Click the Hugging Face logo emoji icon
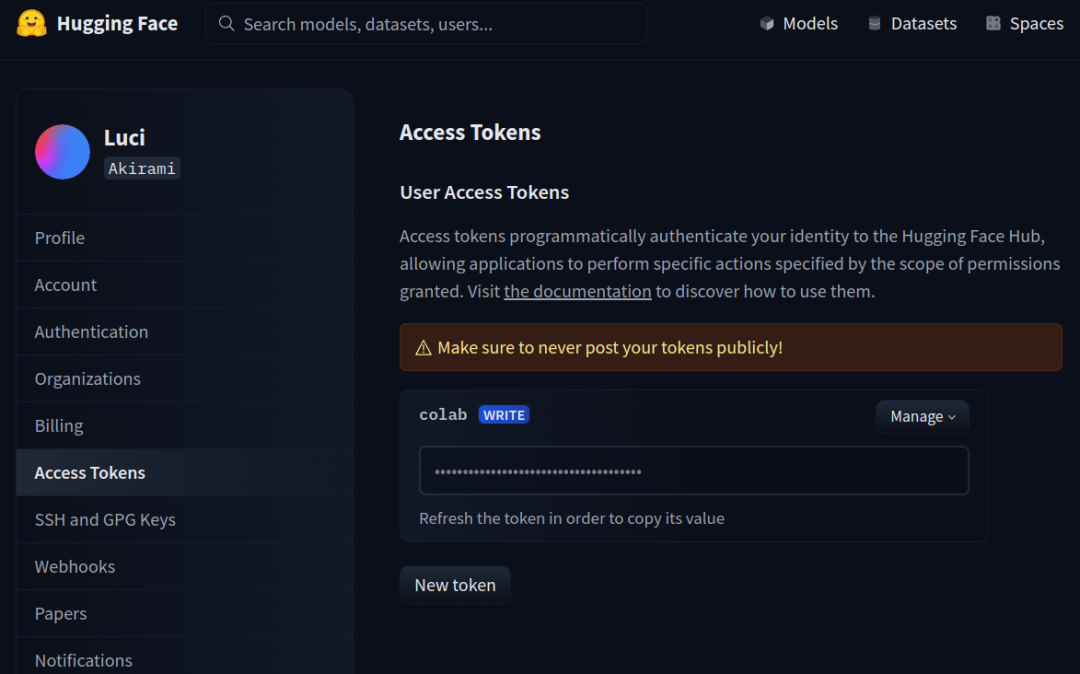1080x674 pixels. point(32,24)
